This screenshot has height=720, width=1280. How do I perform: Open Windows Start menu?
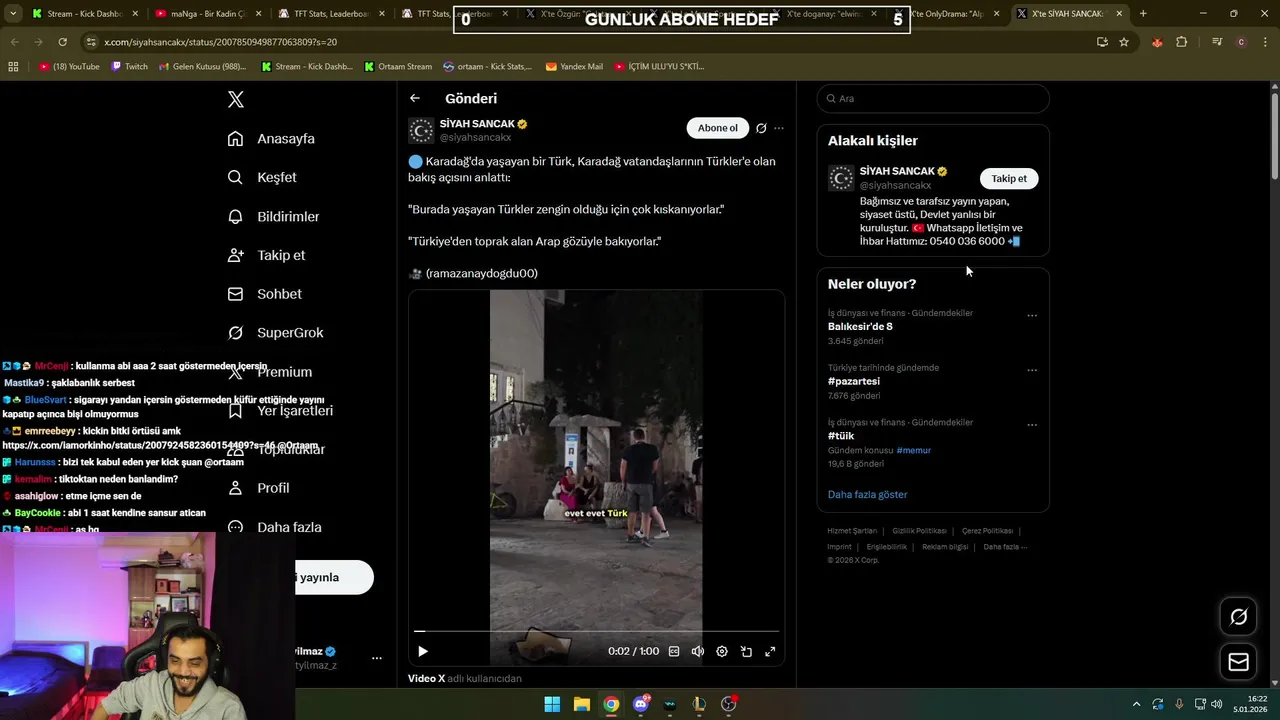pyautogui.click(x=552, y=704)
